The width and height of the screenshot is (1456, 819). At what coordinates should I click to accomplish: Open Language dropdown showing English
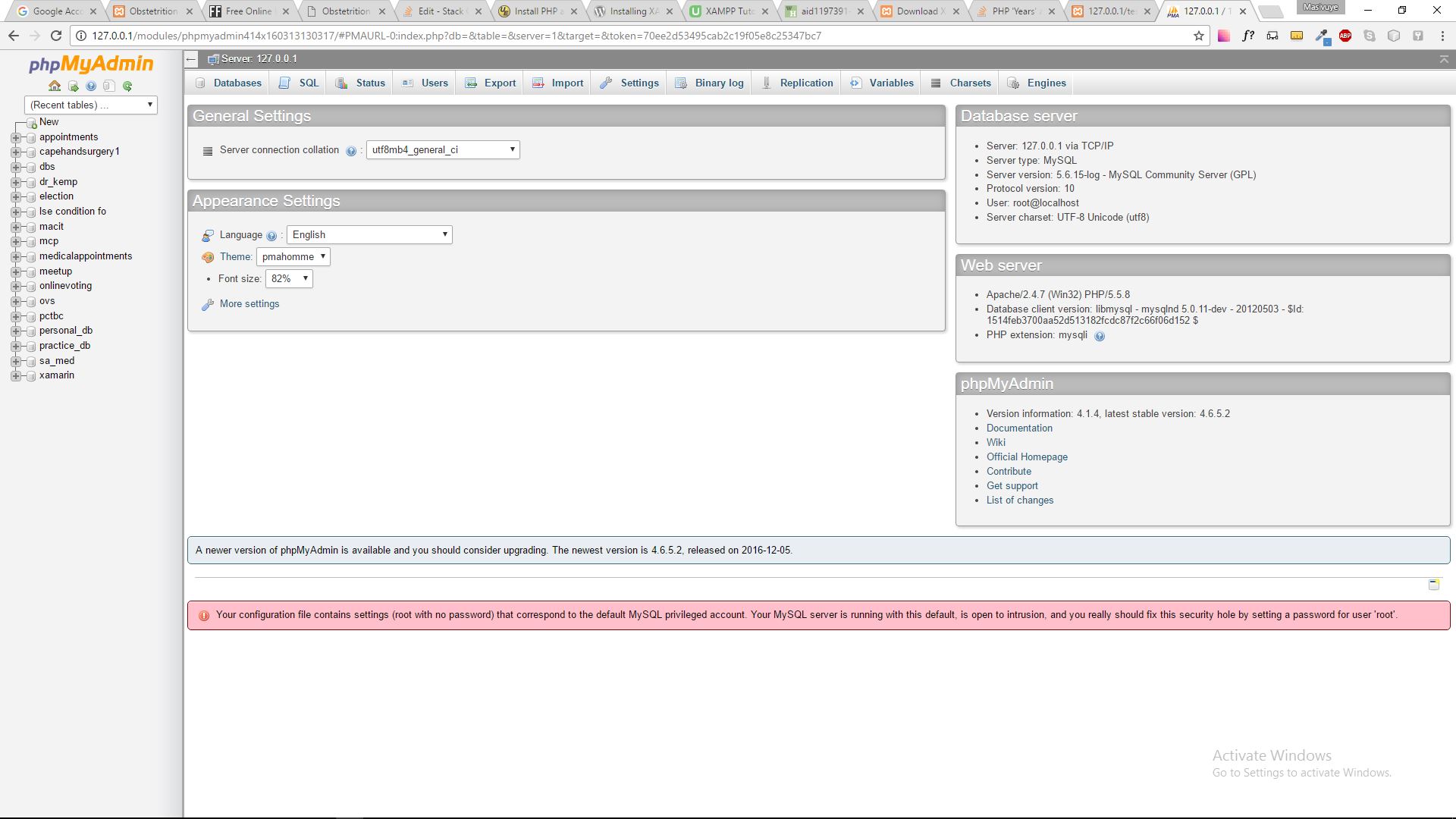tap(369, 235)
